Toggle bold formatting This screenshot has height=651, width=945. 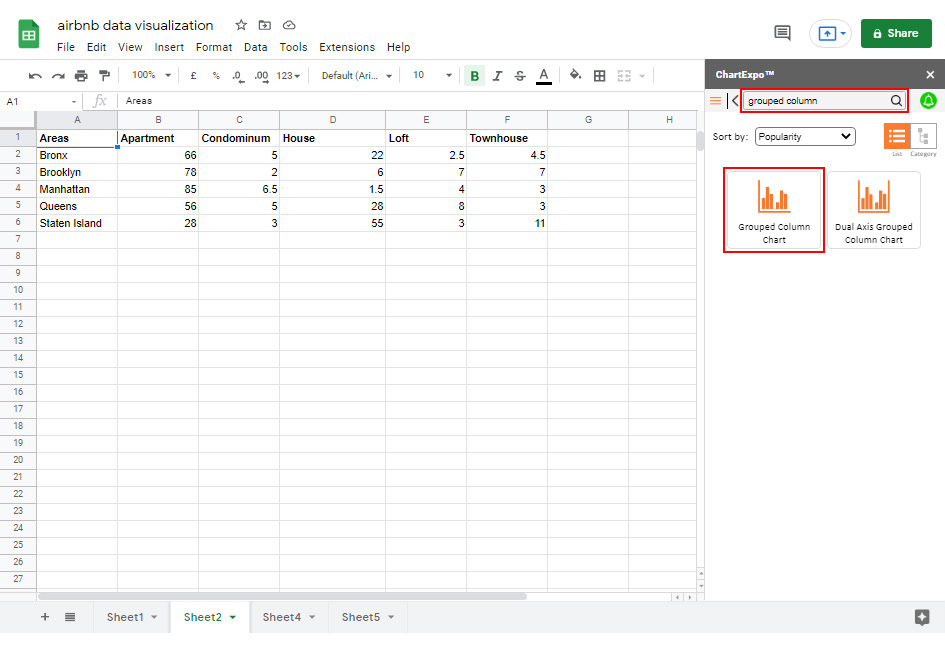click(474, 76)
